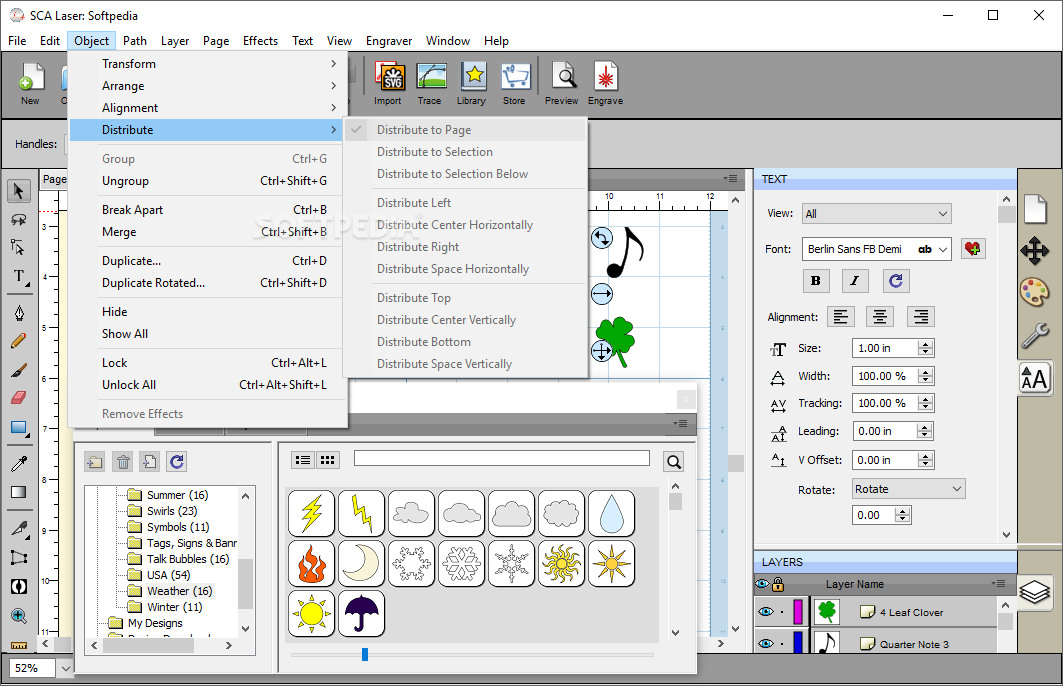Screen dimensions: 1063x686
Task: Open the Library toolbar icon
Action: 472,83
